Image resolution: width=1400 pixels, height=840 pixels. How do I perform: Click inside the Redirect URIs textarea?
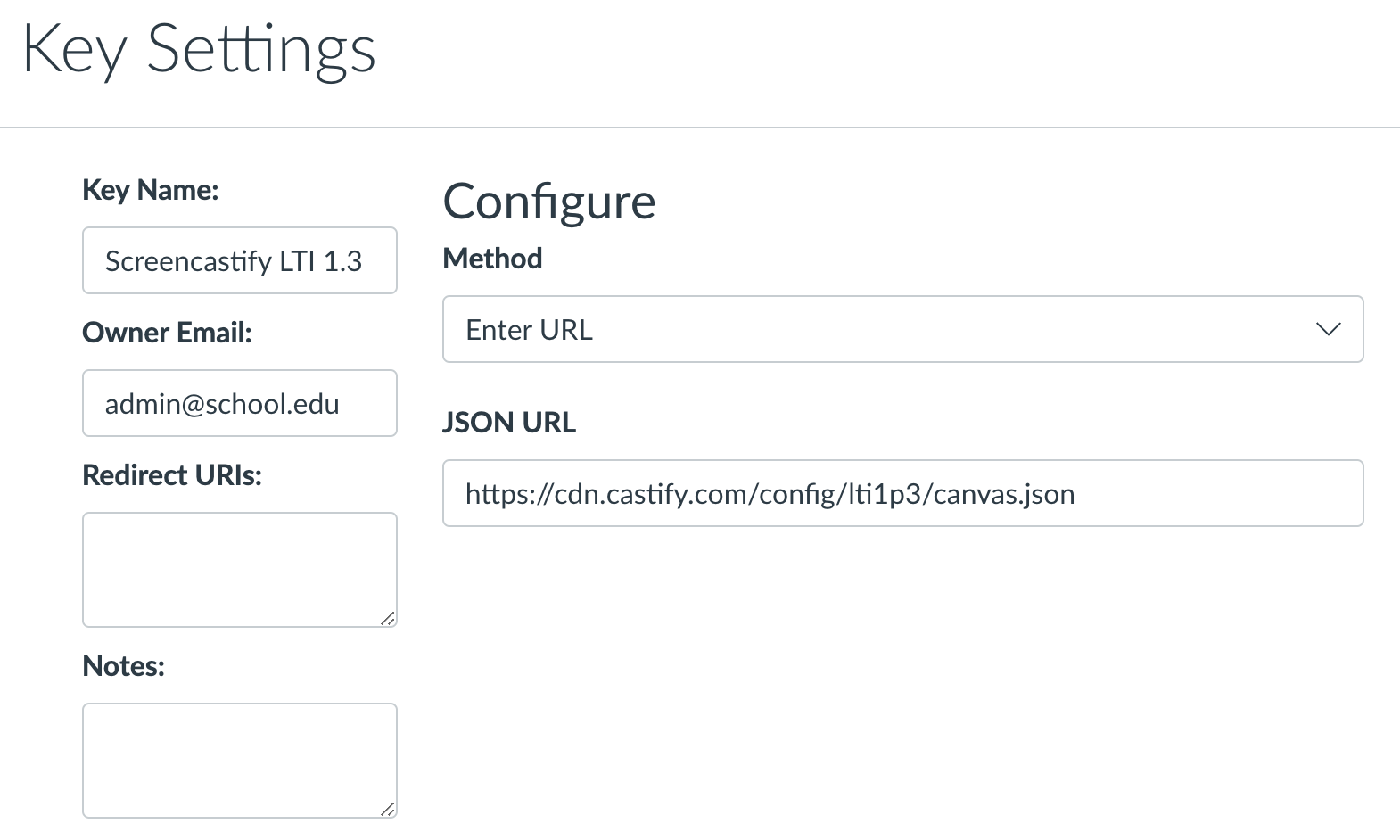pyautogui.click(x=239, y=569)
